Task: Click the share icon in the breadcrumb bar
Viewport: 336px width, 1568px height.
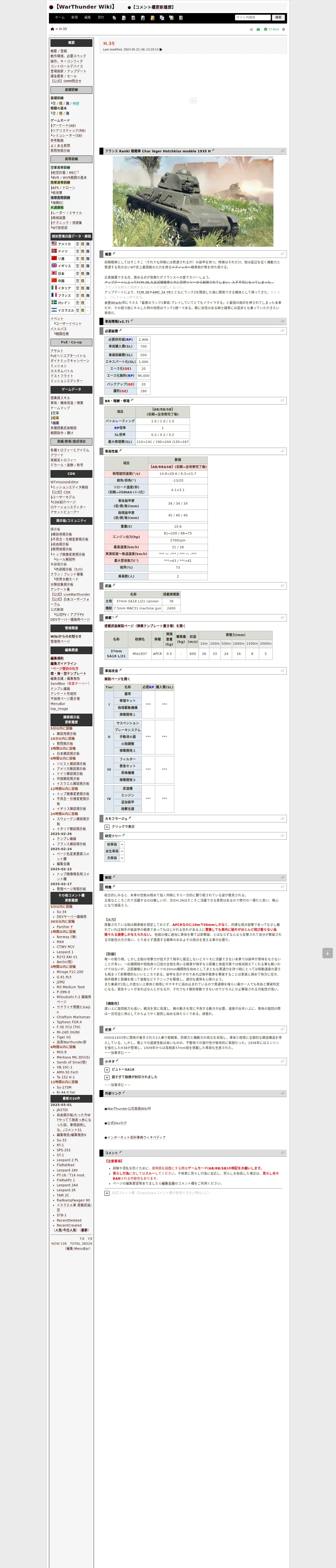Action: tap(251, 29)
